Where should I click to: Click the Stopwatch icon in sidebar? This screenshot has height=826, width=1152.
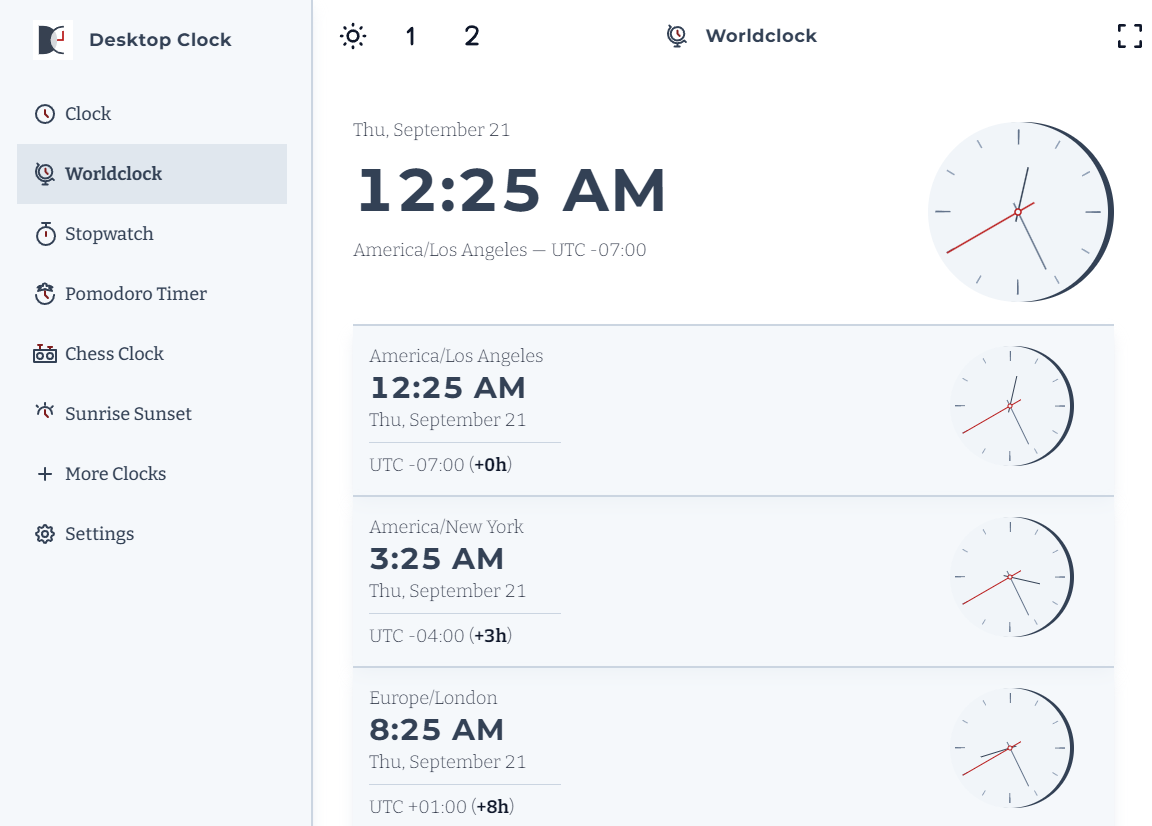coord(45,234)
